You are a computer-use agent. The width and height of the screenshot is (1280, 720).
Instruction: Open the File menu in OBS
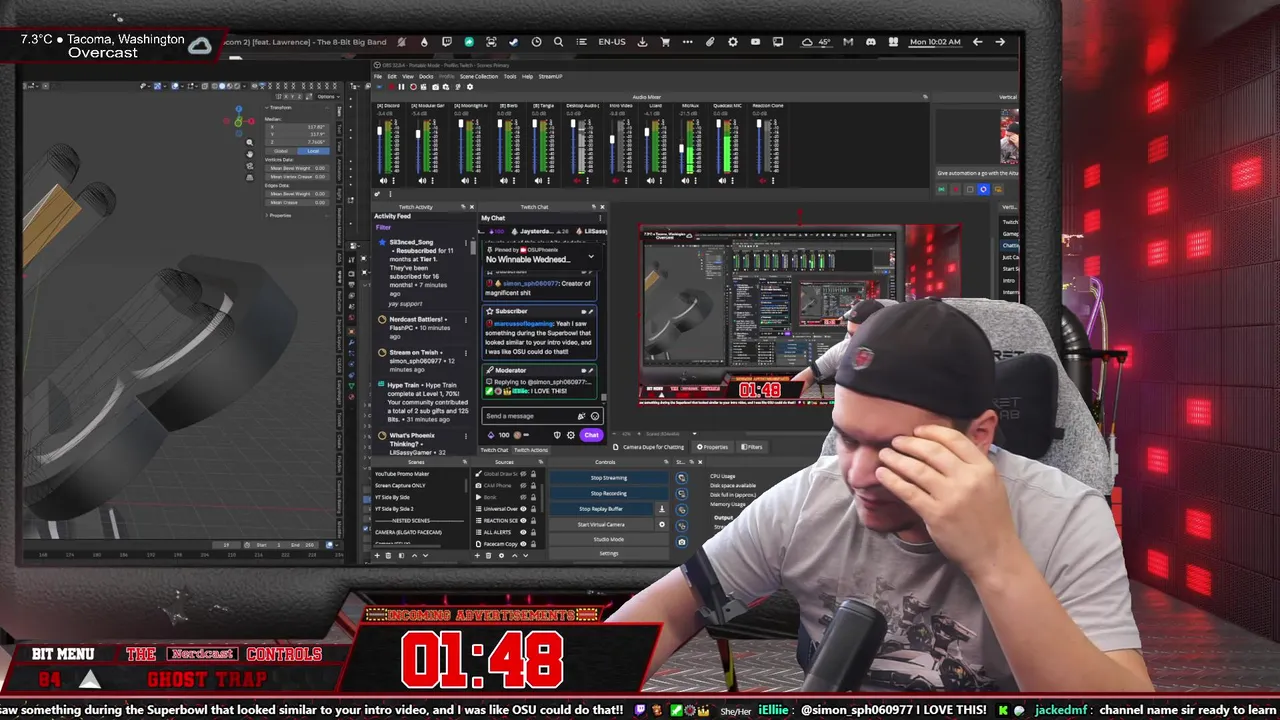click(x=378, y=76)
